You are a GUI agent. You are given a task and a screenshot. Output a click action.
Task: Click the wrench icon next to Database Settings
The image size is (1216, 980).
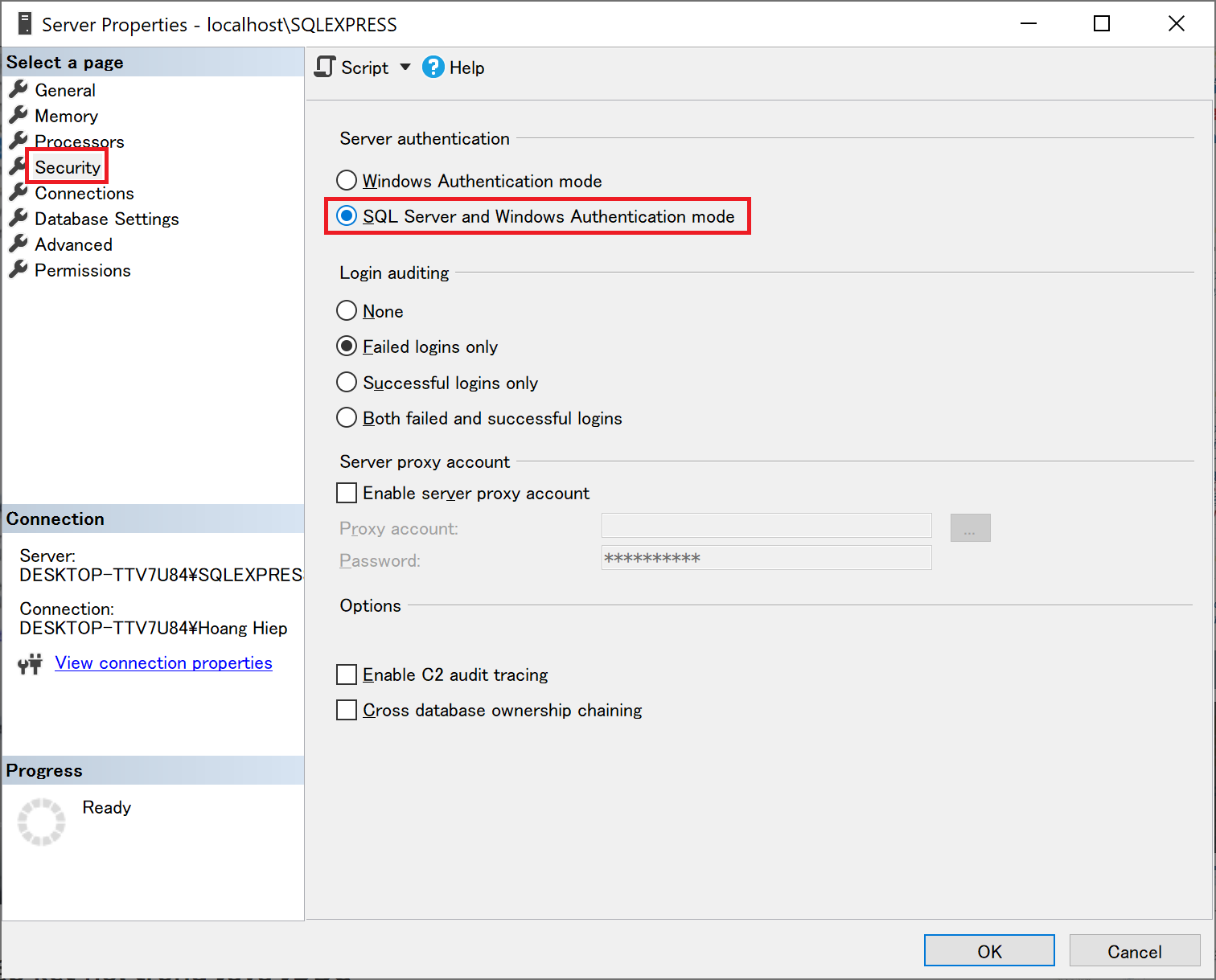click(18, 218)
